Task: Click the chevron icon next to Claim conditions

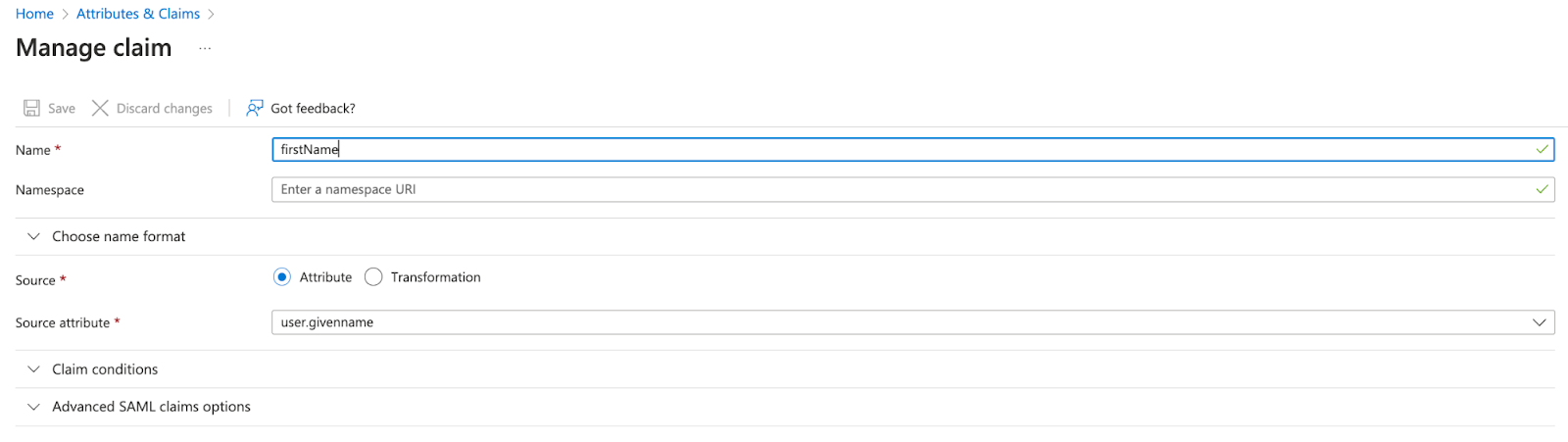Action: 33,369
